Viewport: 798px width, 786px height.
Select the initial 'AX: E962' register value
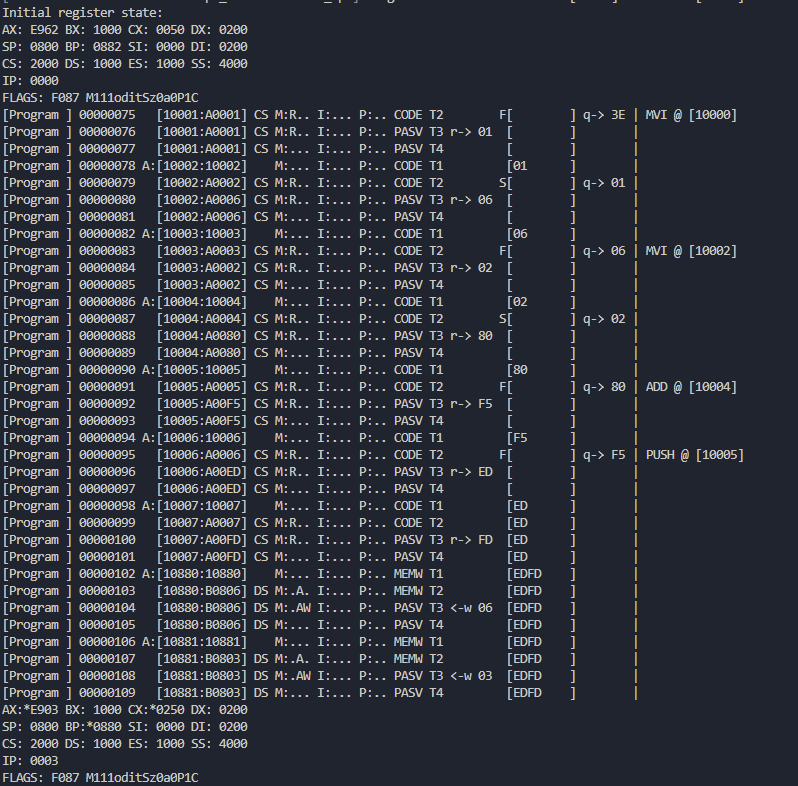[x=30, y=30]
